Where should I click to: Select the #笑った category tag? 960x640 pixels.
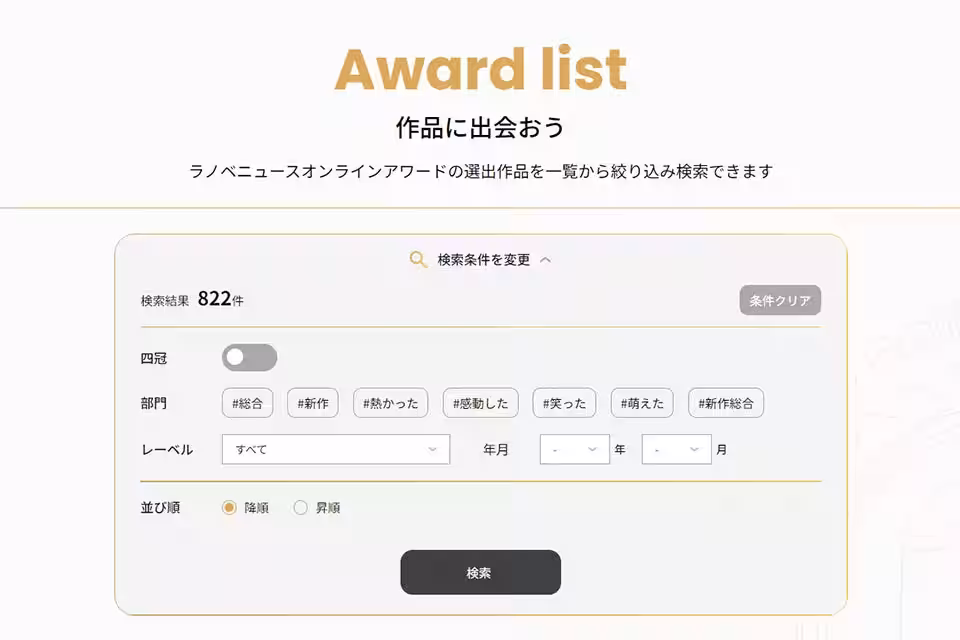coord(563,402)
